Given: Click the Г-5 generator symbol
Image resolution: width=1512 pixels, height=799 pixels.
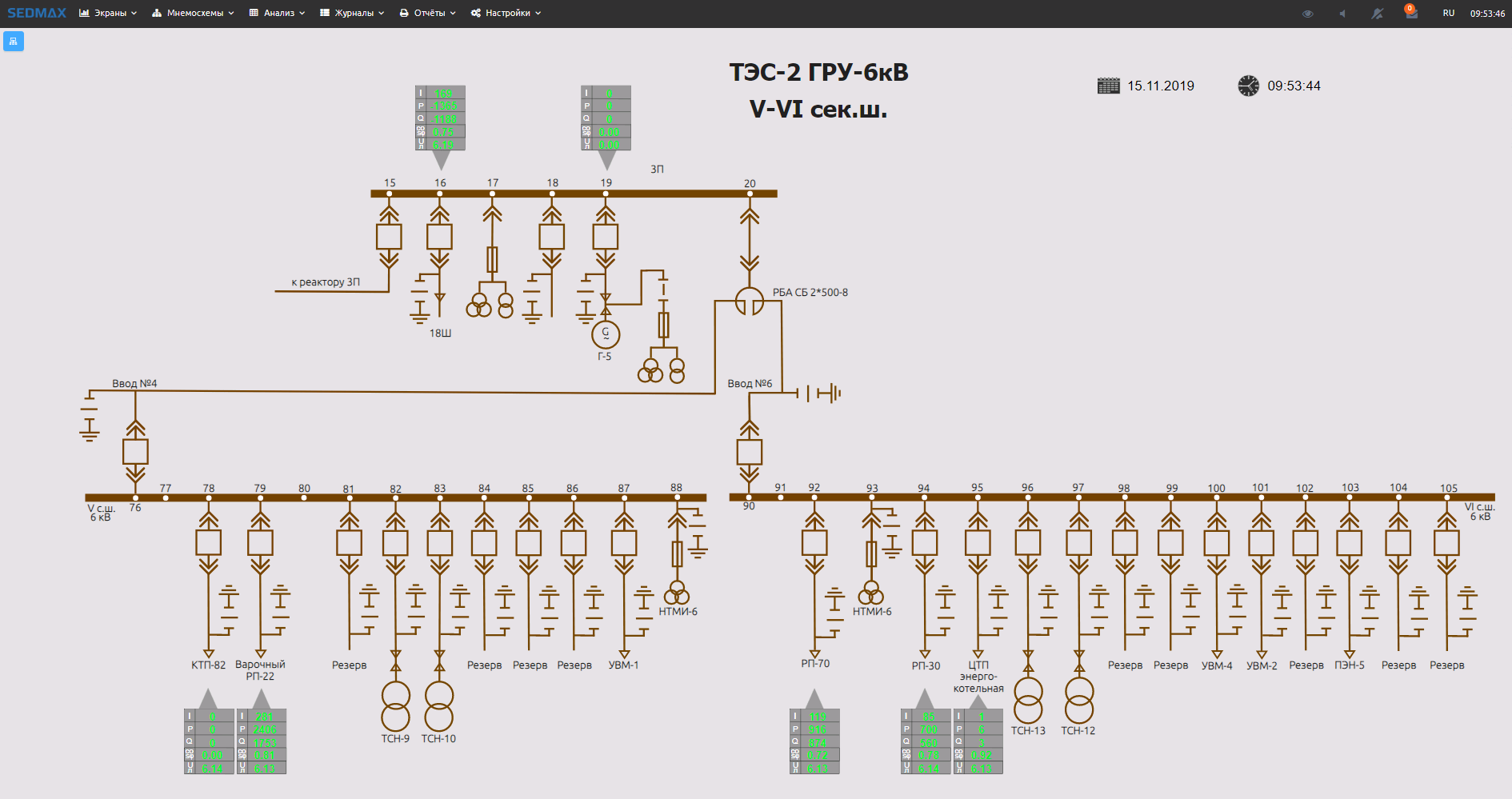Looking at the screenshot, I should coord(606,334).
